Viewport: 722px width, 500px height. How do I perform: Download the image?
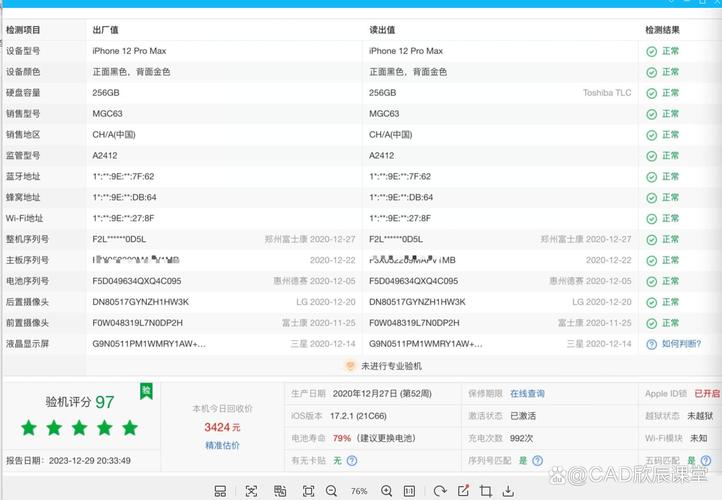pos(508,491)
